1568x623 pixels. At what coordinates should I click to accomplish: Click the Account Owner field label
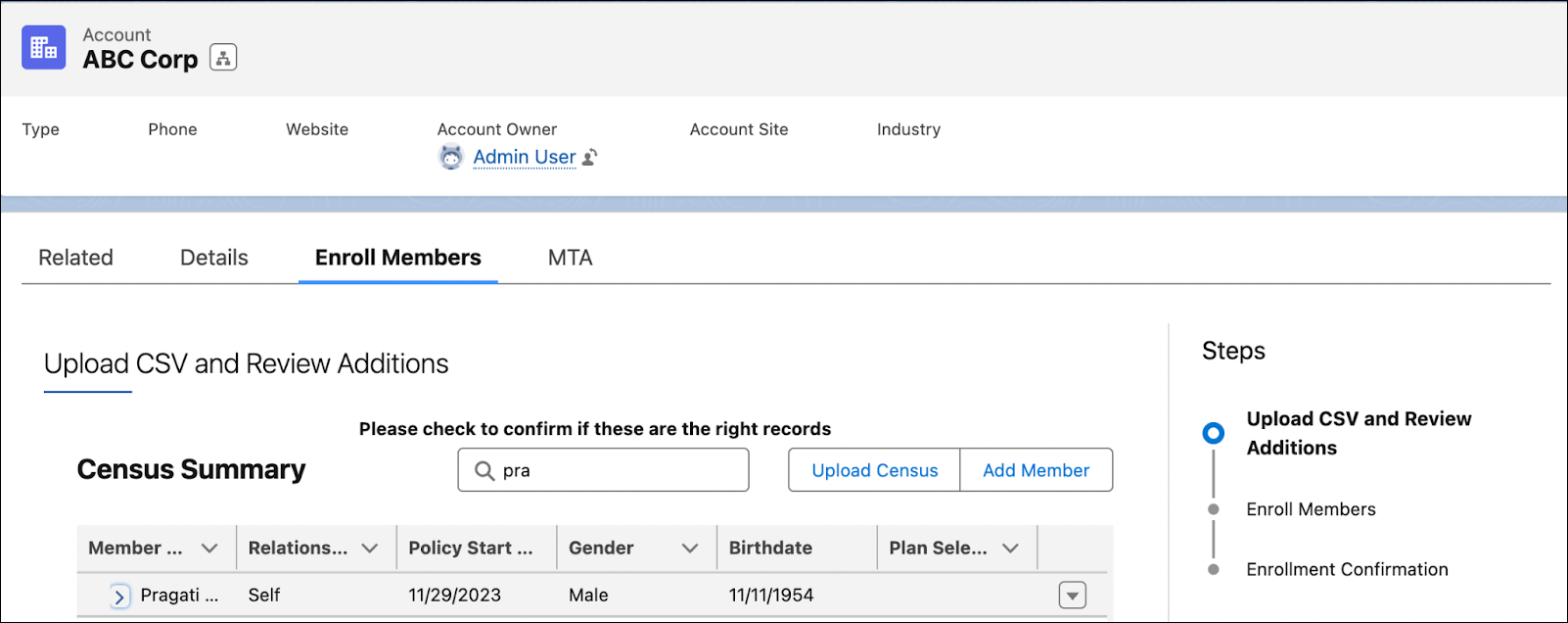click(497, 129)
